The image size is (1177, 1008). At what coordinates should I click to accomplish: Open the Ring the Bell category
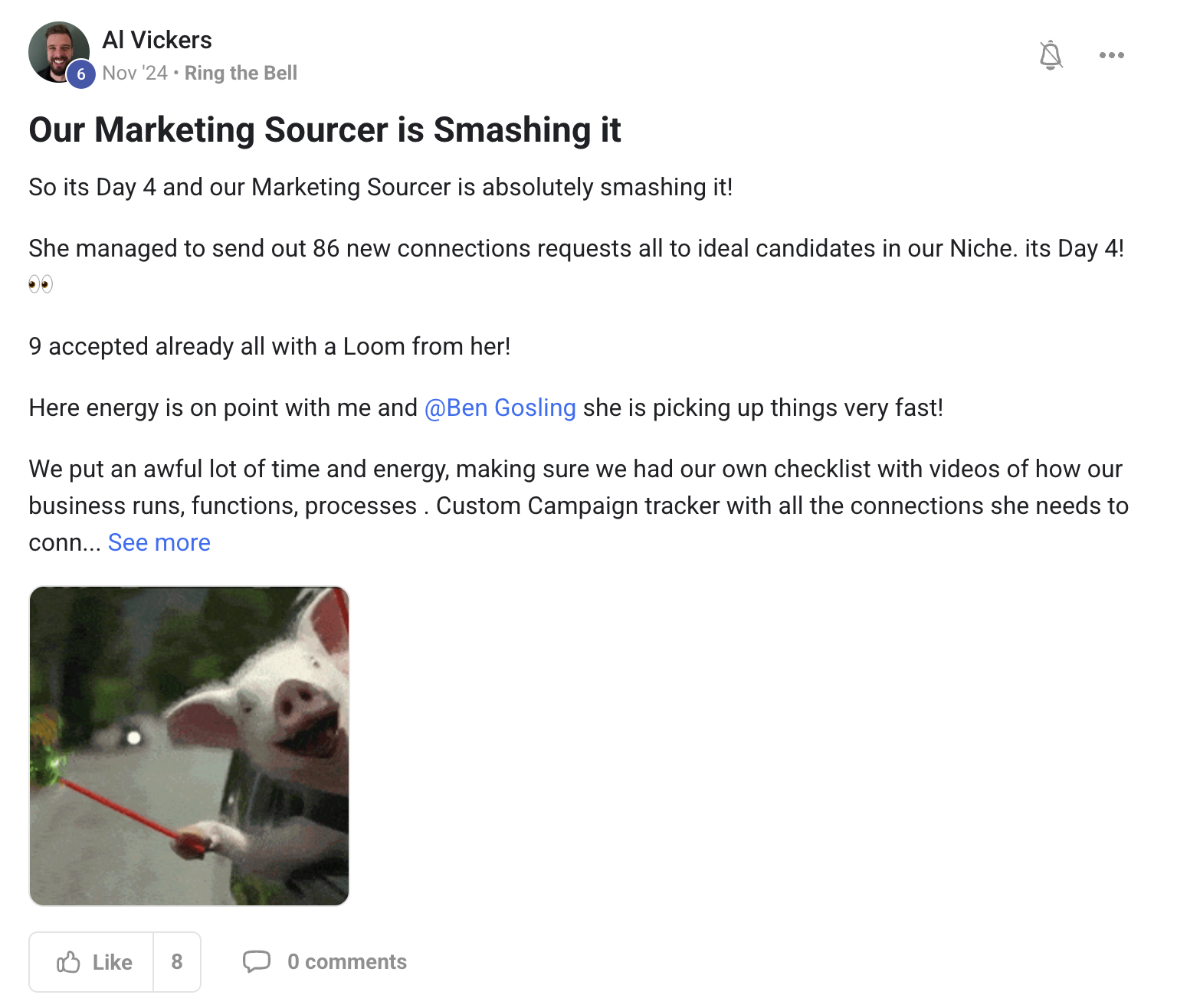(241, 73)
